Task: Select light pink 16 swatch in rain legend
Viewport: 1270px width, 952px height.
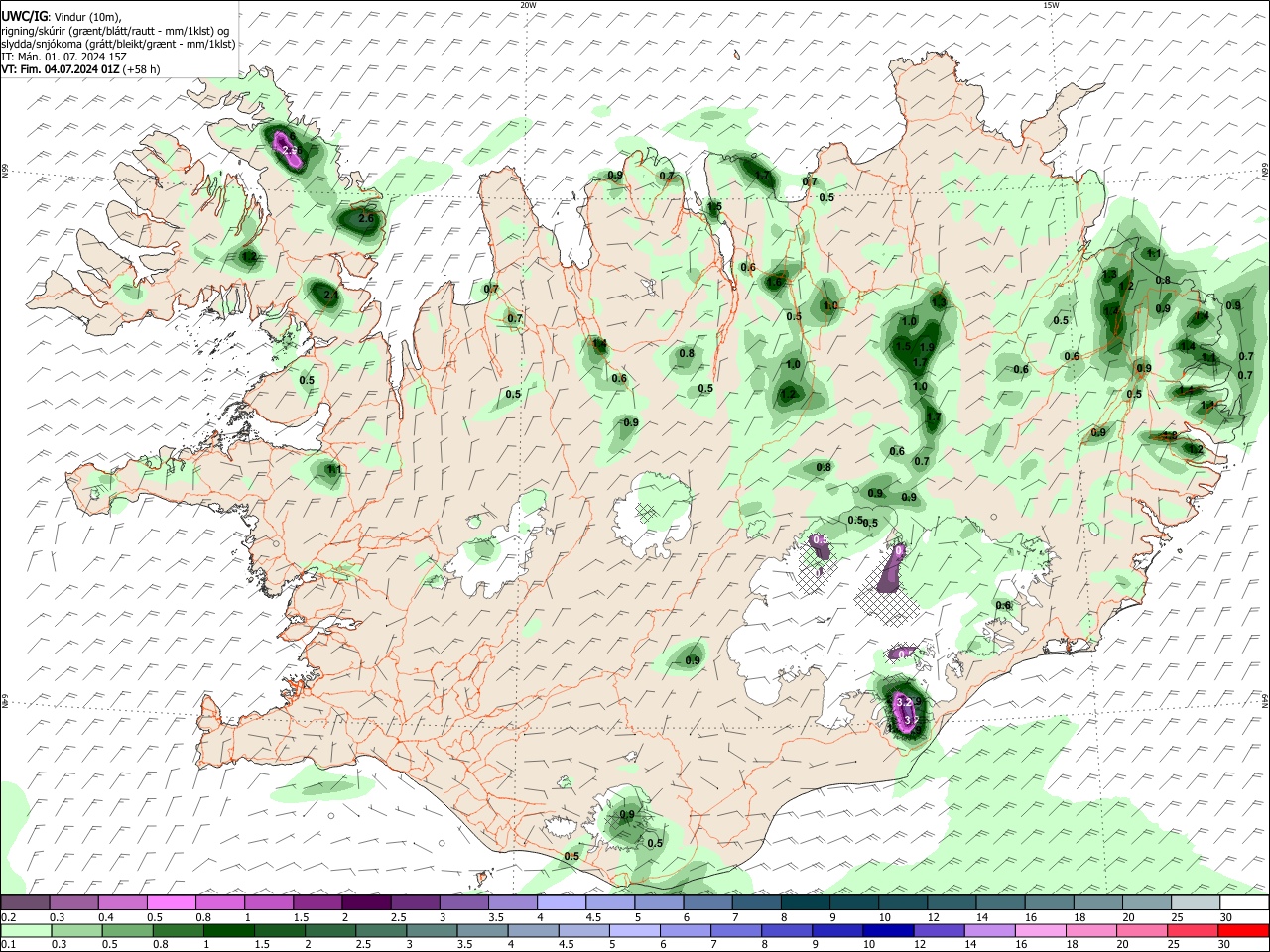Action: point(1042,931)
